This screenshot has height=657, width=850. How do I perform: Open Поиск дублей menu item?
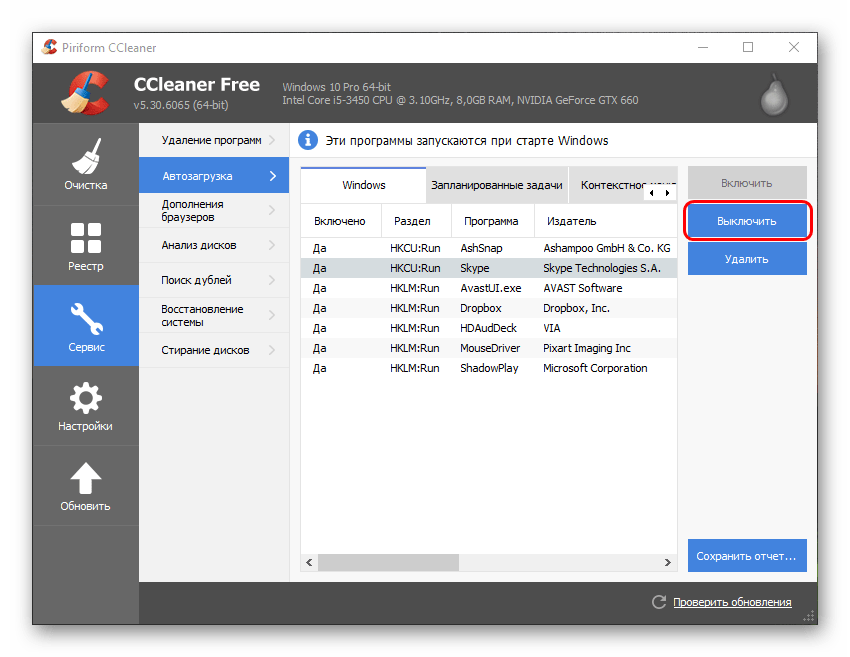(214, 280)
